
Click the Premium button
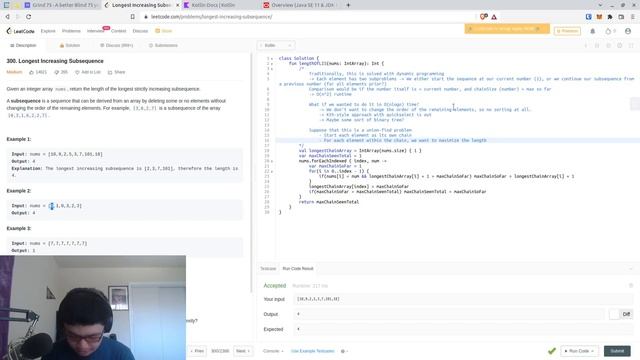567,31
